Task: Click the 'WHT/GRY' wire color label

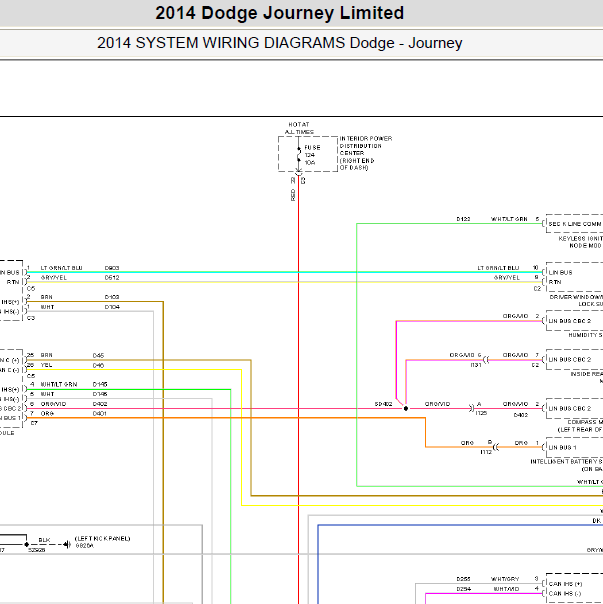Action: point(505,579)
